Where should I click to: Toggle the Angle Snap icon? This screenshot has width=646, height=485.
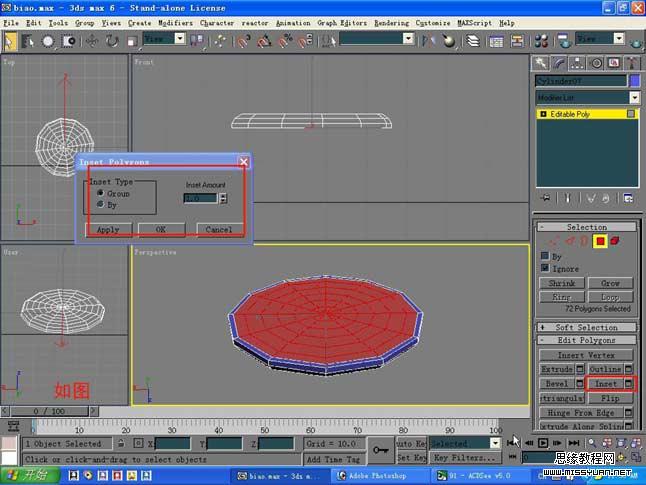pos(264,41)
